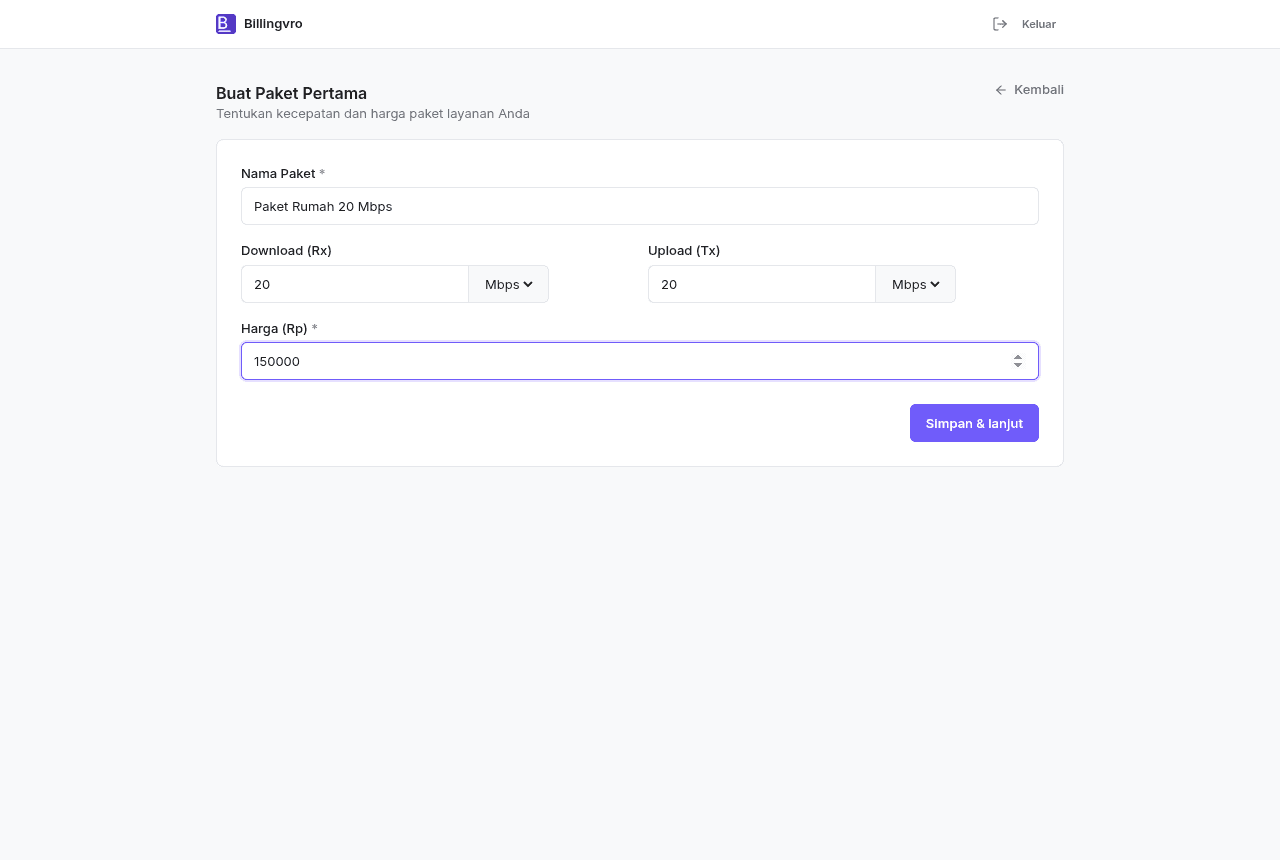The width and height of the screenshot is (1280, 860).
Task: Open the Download Mbps unit dropdown
Action: pos(508,284)
